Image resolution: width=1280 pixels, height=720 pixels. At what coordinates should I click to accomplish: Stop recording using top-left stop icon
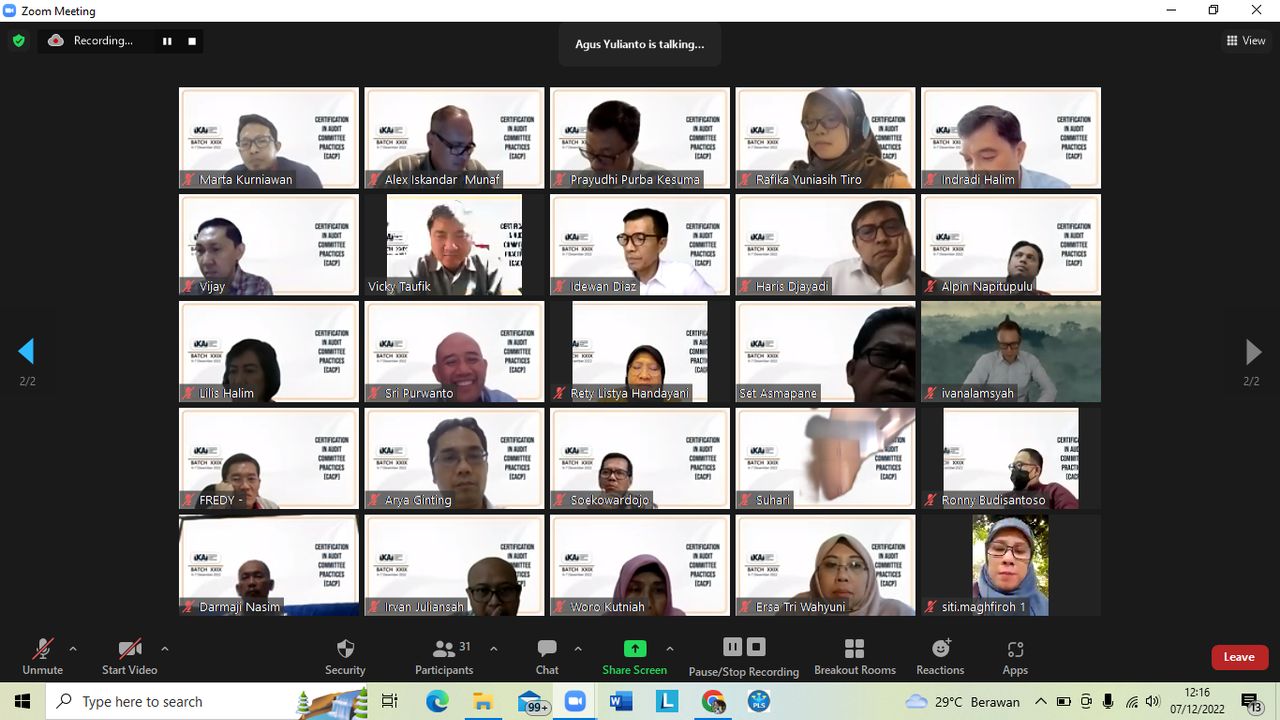click(192, 41)
